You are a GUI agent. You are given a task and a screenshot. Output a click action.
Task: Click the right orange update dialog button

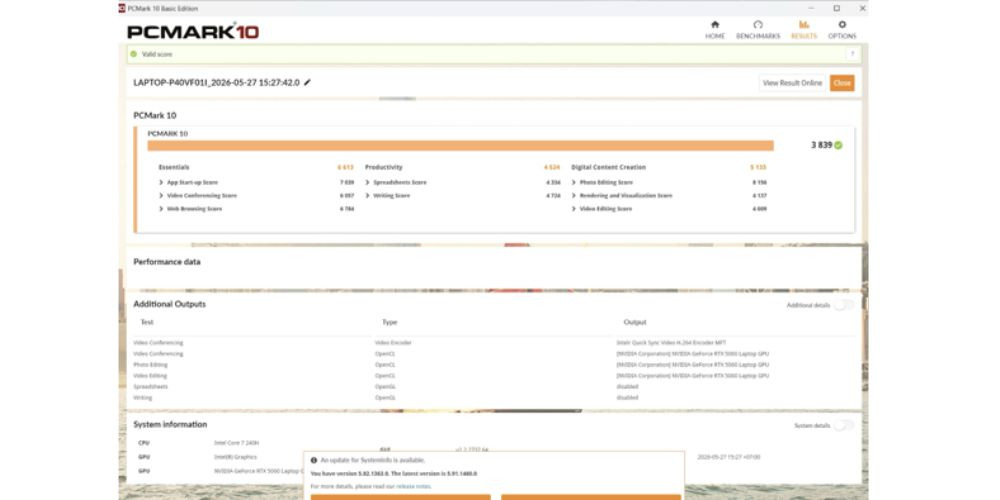click(591, 497)
